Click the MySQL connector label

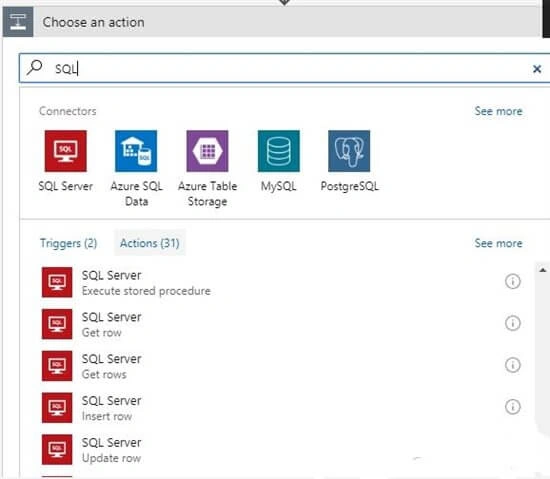pos(279,186)
